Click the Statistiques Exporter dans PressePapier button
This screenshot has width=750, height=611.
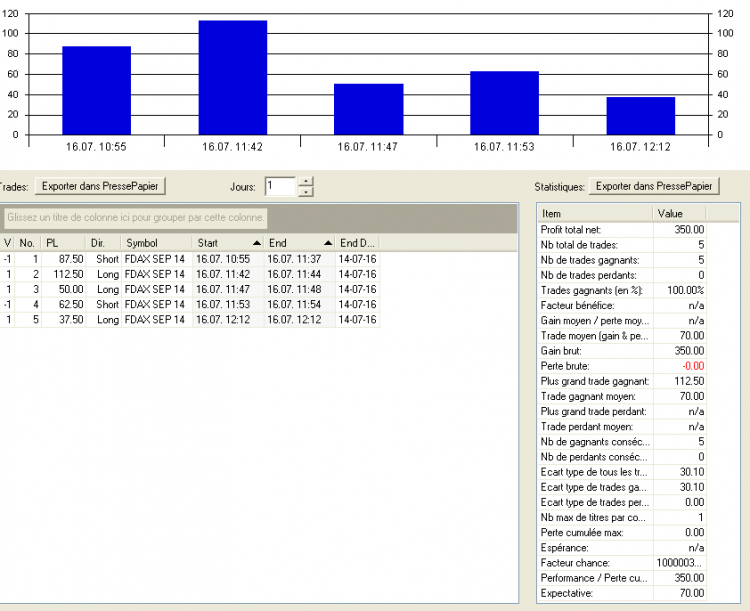click(x=654, y=186)
